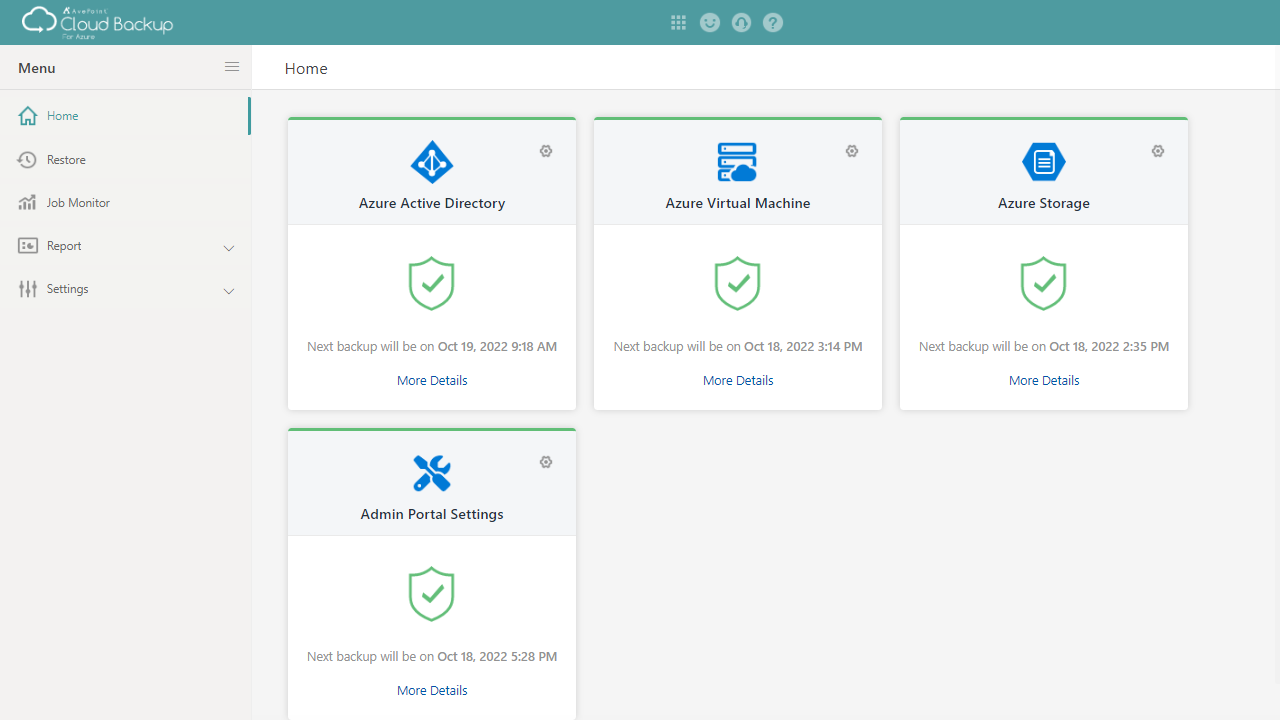Click Azure Virtual Machine shield status icon
This screenshot has width=1280, height=720.
(x=738, y=283)
